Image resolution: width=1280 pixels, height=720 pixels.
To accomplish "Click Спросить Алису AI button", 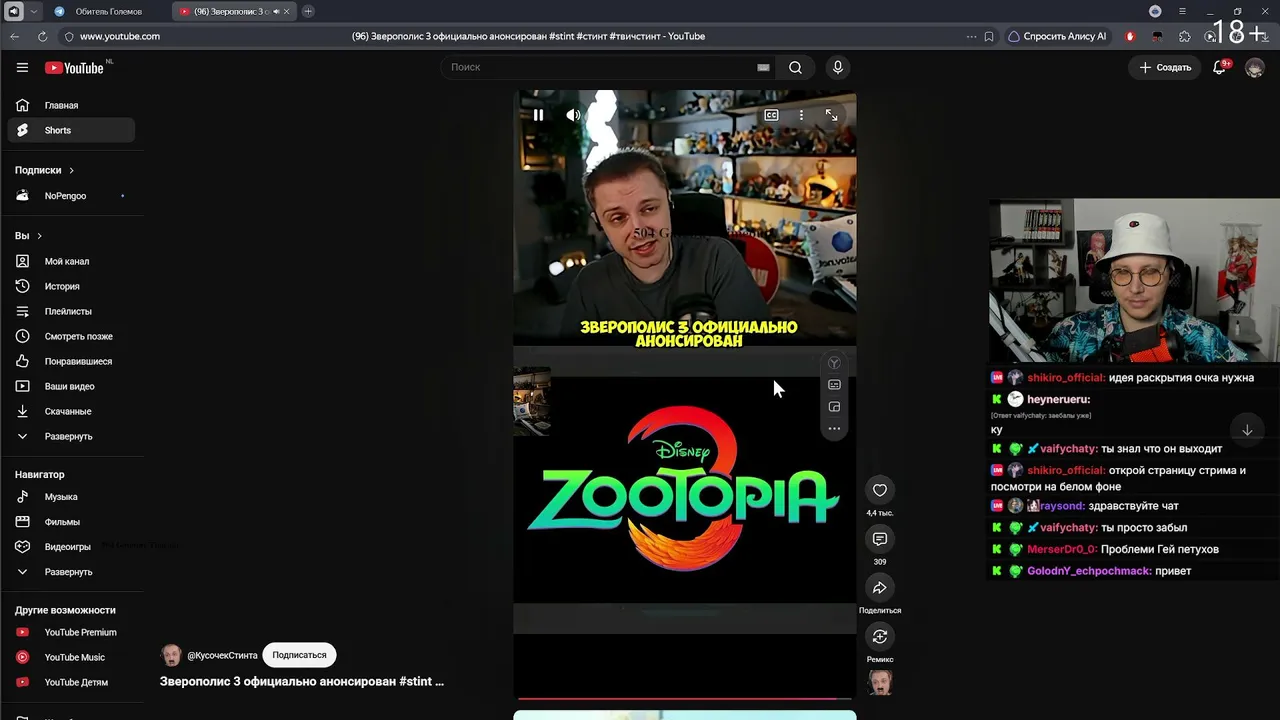I will [1058, 36].
